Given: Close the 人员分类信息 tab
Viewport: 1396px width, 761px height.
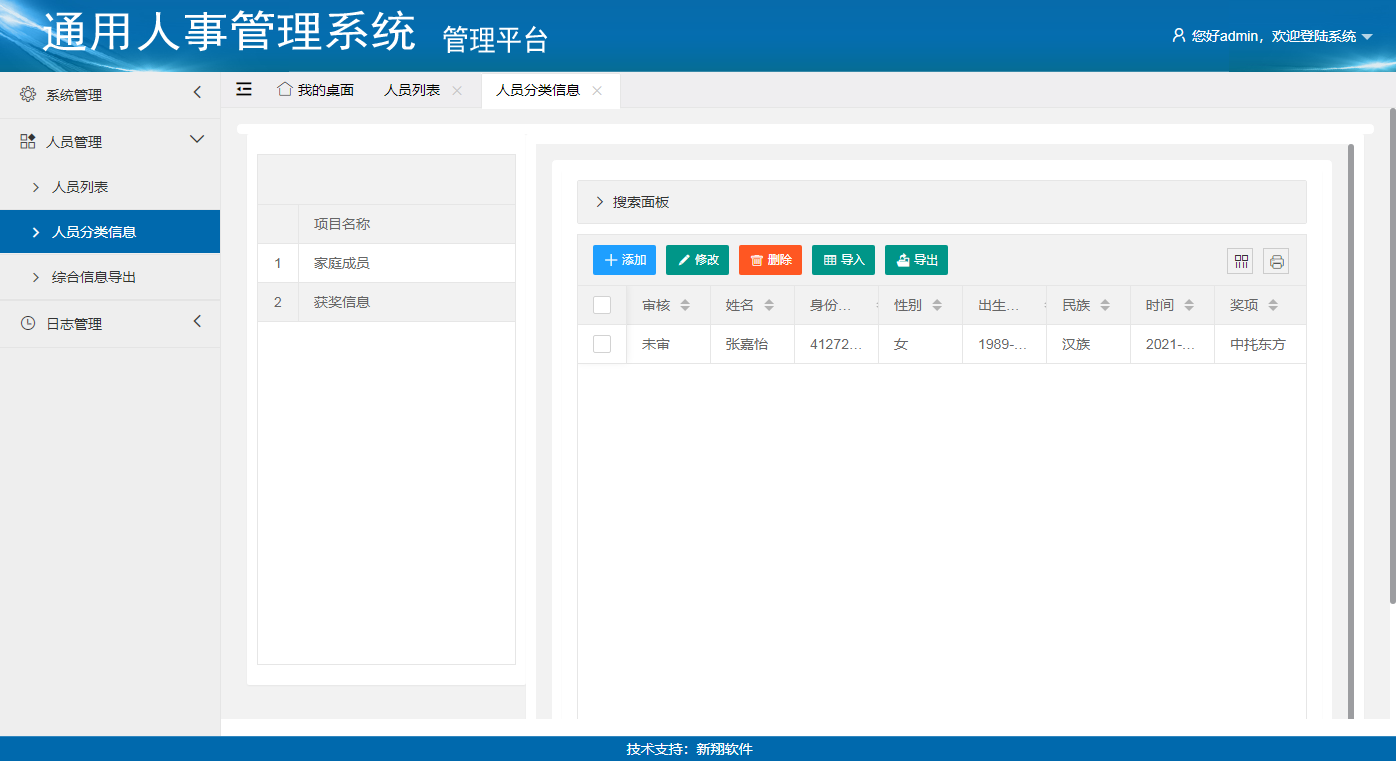Looking at the screenshot, I should click(x=597, y=90).
